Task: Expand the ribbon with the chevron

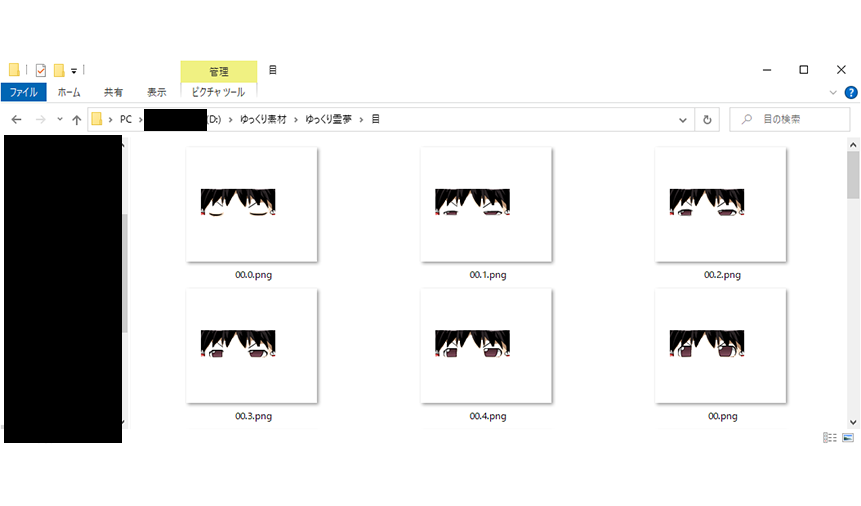Action: click(833, 93)
